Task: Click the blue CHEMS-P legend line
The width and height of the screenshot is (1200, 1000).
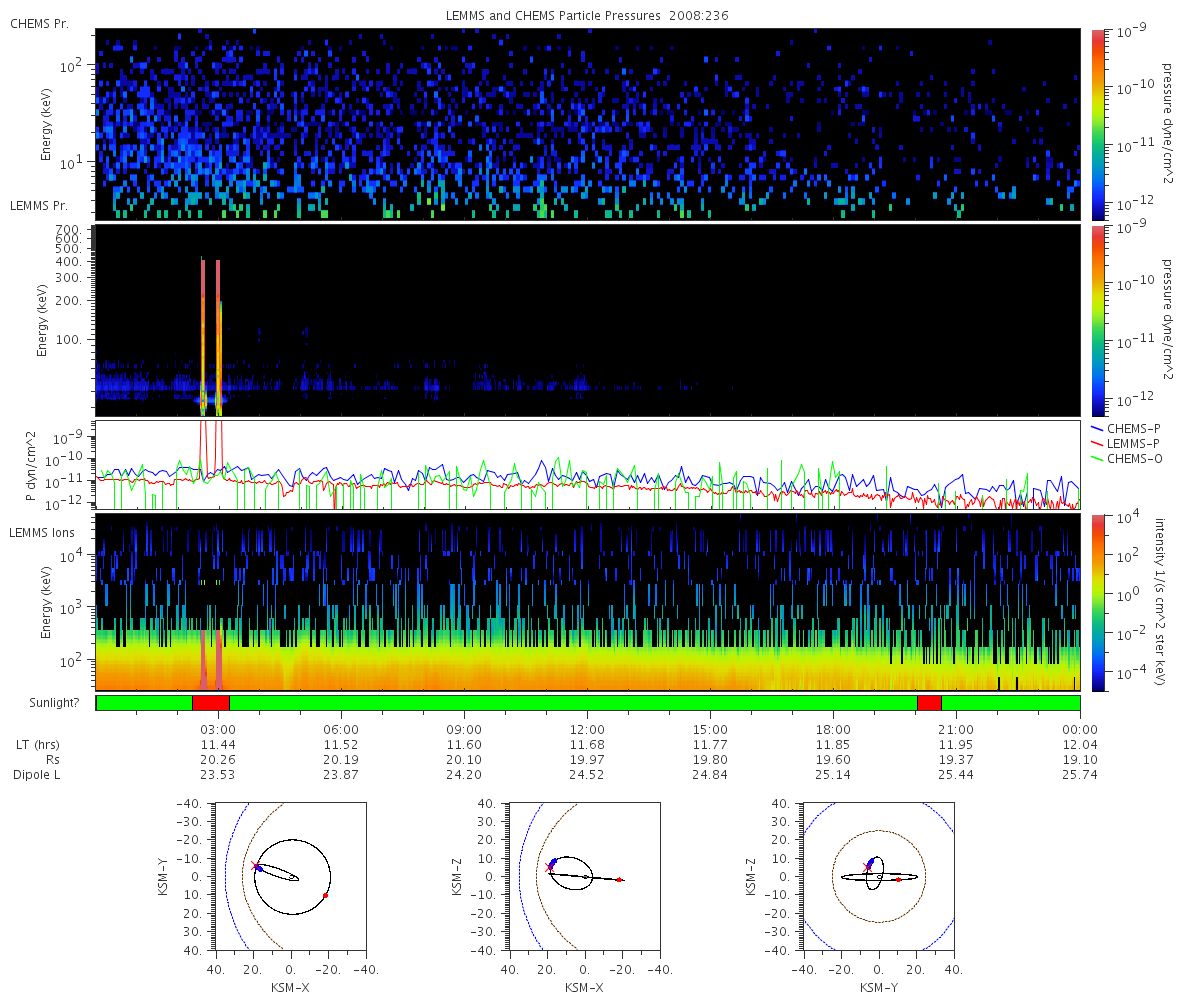Action: (1097, 428)
